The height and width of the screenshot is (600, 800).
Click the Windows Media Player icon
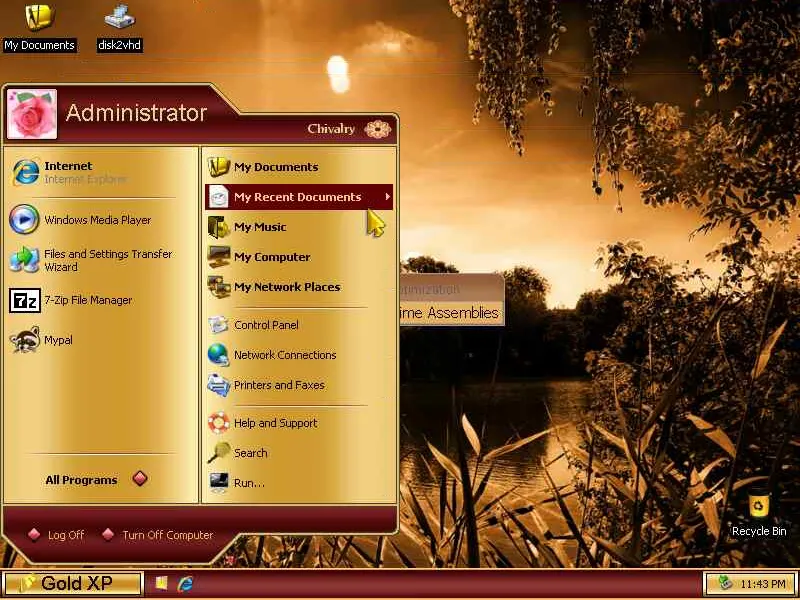click(24, 219)
